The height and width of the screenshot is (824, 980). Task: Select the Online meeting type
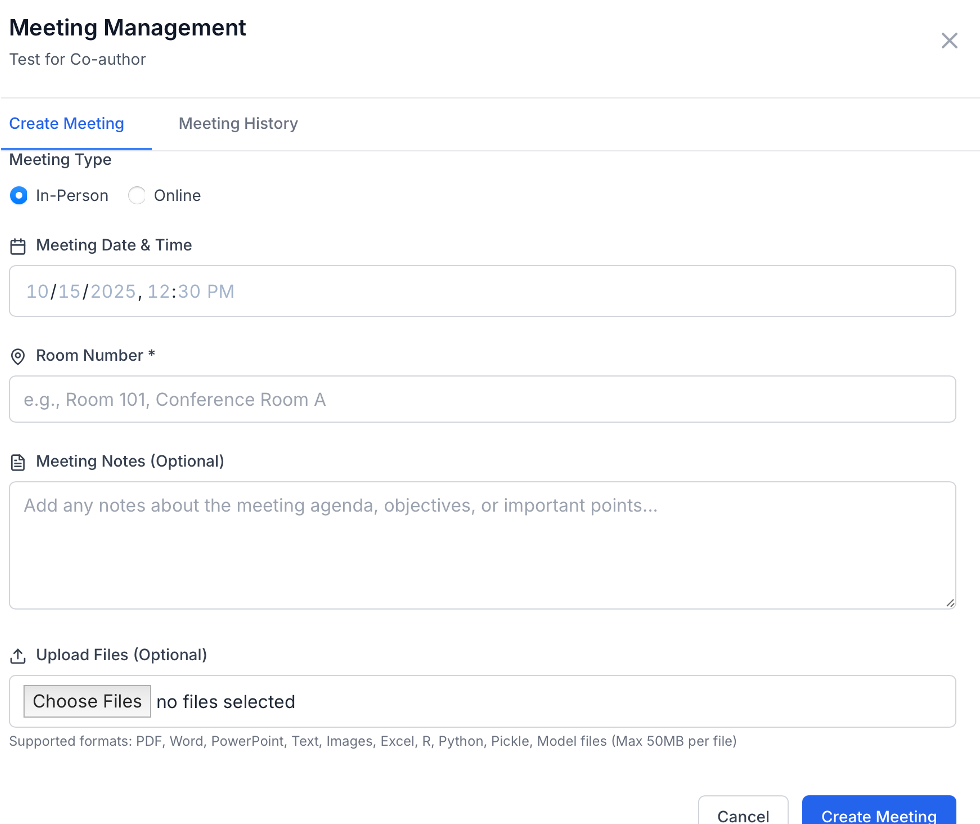pyautogui.click(x=136, y=195)
